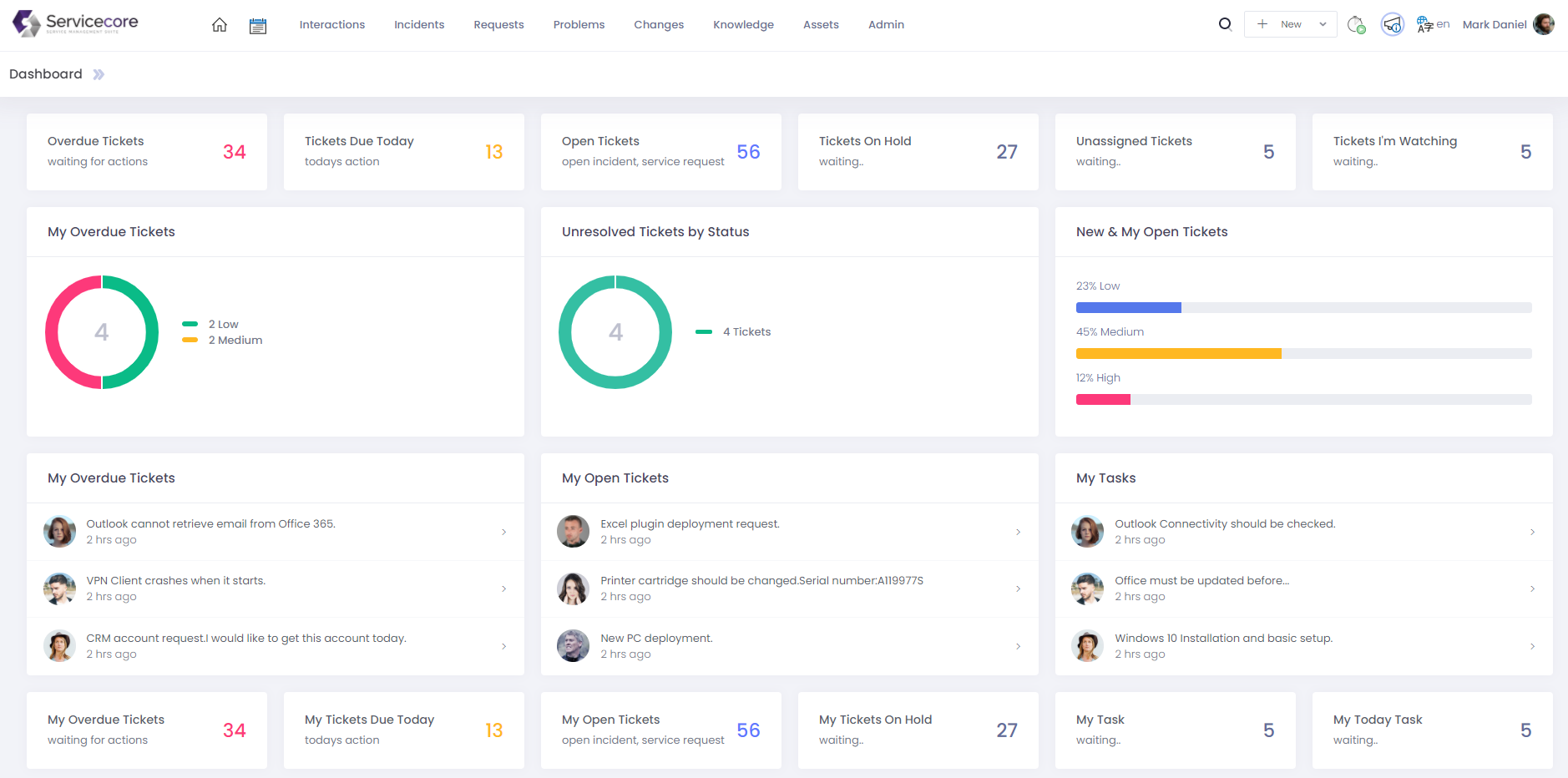
Task: Click the requester avatar on the Outlook ticket
Action: click(59, 531)
